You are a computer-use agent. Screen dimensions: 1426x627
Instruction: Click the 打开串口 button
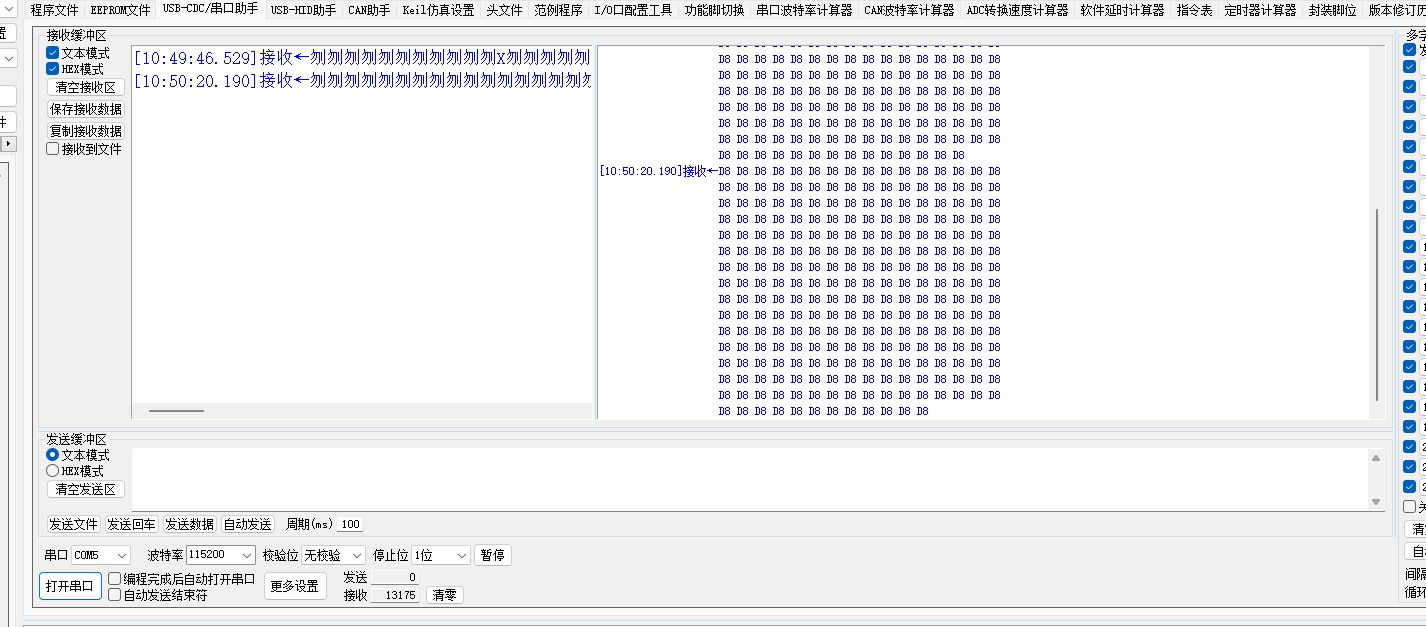70,586
